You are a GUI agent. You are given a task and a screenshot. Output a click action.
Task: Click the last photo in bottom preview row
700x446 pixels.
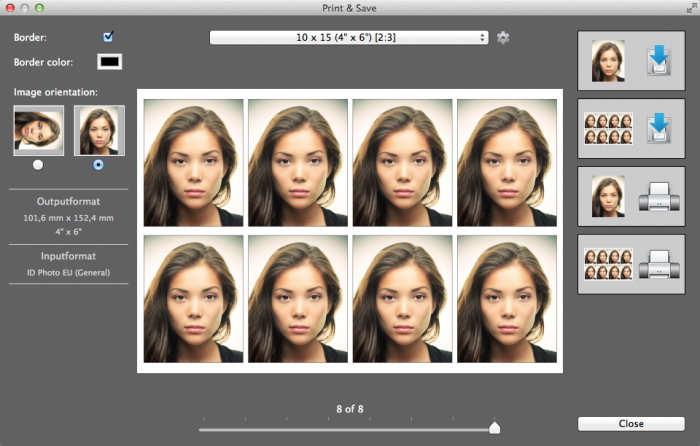[507, 298]
